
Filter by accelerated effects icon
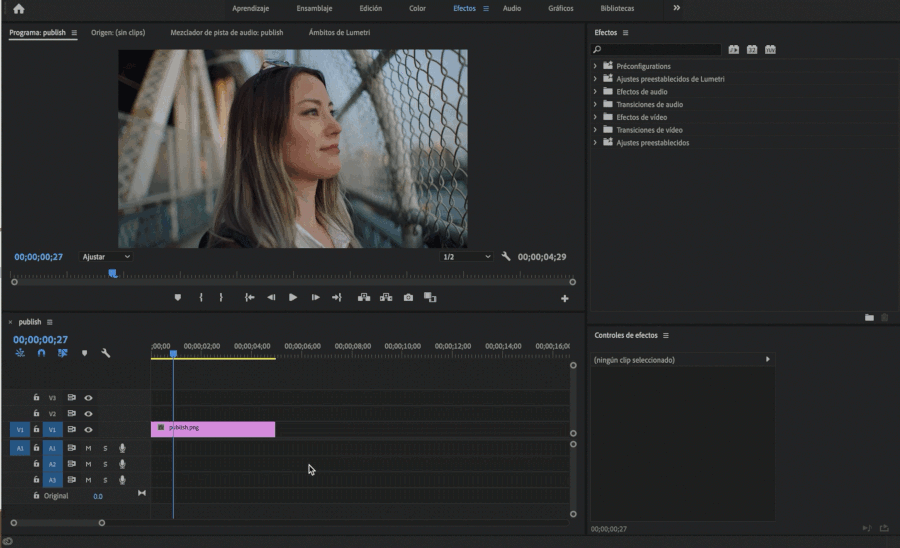click(x=734, y=49)
